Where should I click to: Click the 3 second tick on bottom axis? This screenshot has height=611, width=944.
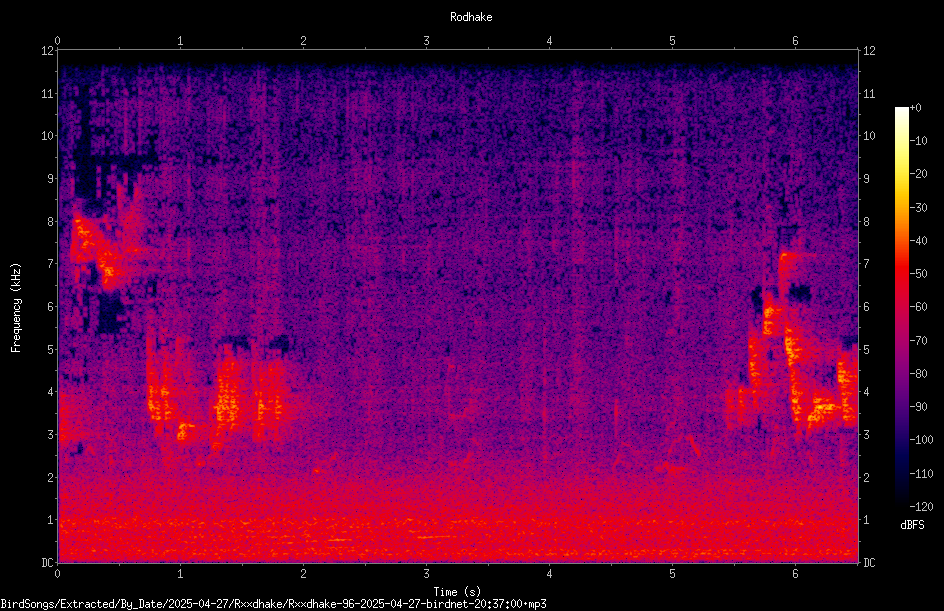[x=426, y=574]
